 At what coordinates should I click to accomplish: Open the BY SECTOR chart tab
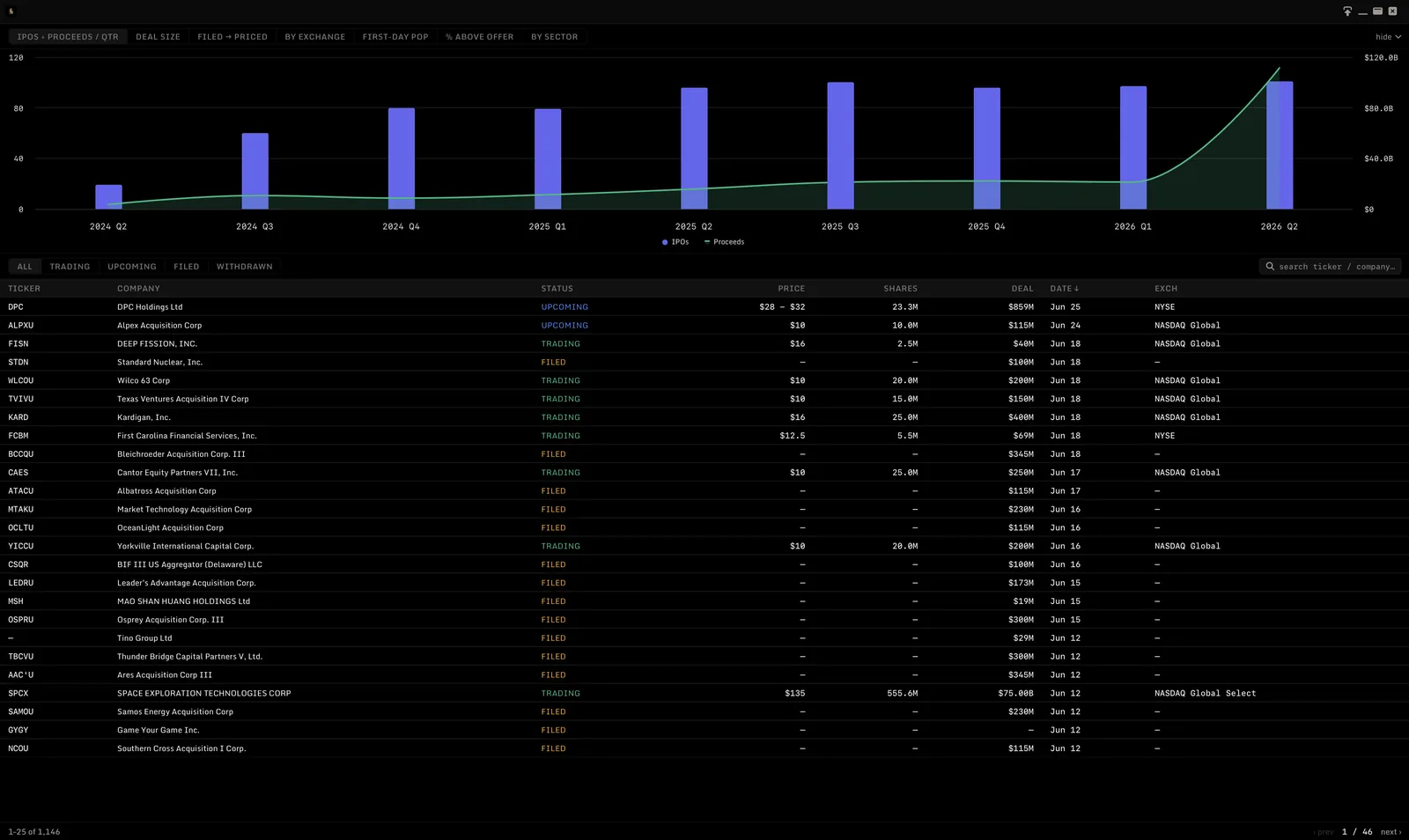click(x=554, y=37)
